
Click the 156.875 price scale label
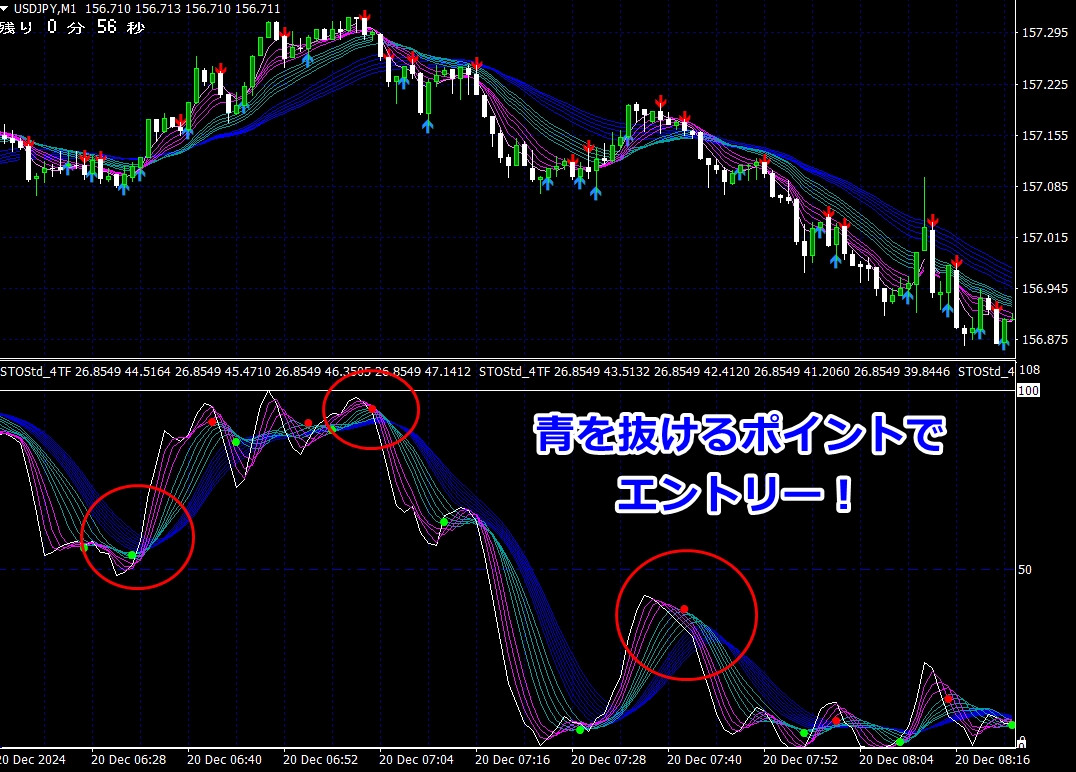pos(1044,340)
